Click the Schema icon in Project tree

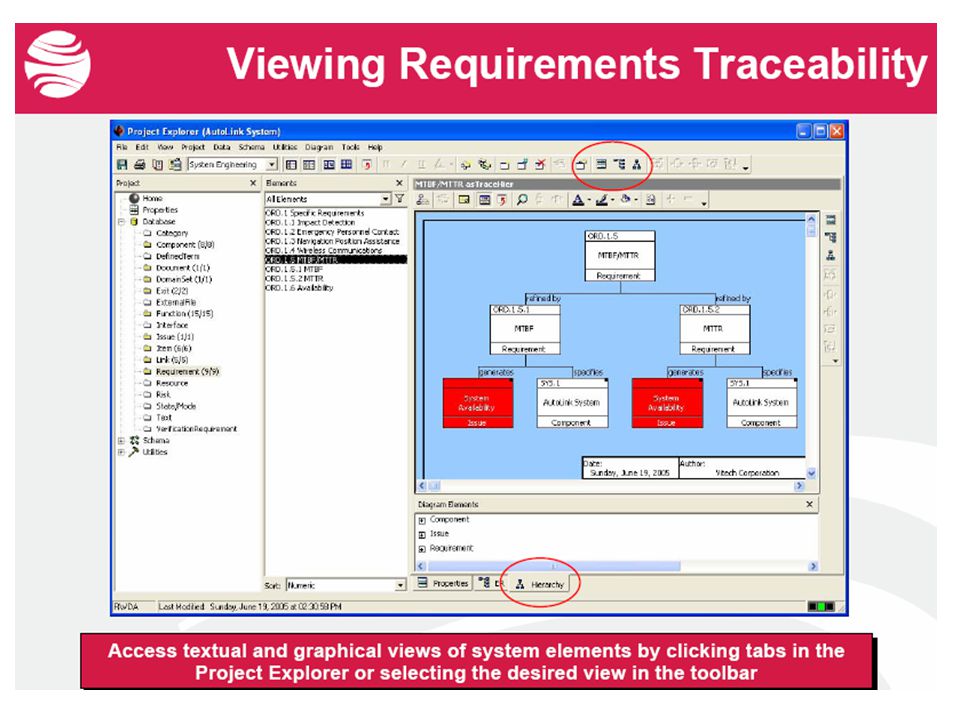click(134, 440)
